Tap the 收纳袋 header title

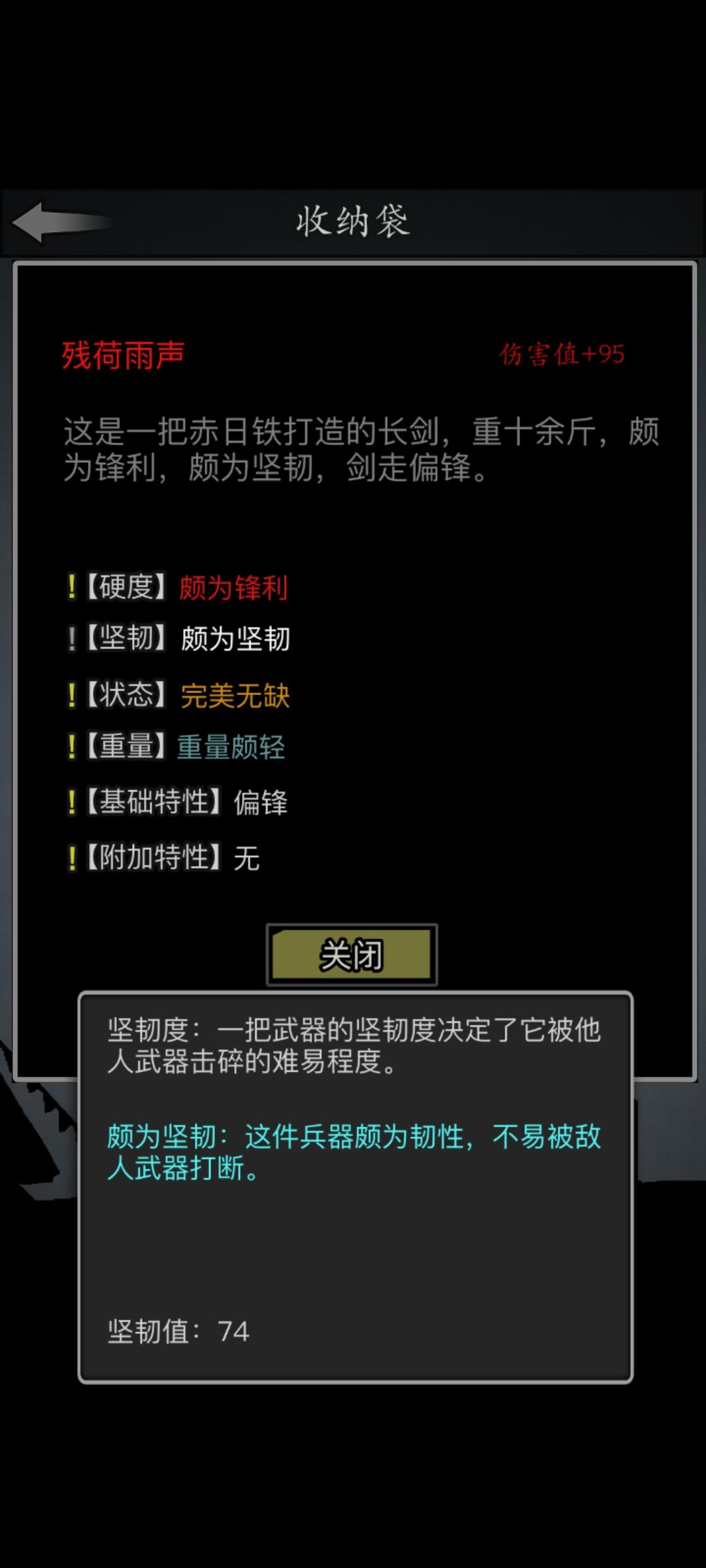pyautogui.click(x=353, y=221)
